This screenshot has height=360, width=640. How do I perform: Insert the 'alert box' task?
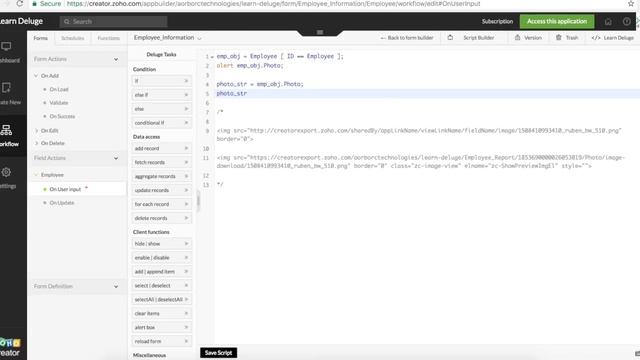[162, 327]
